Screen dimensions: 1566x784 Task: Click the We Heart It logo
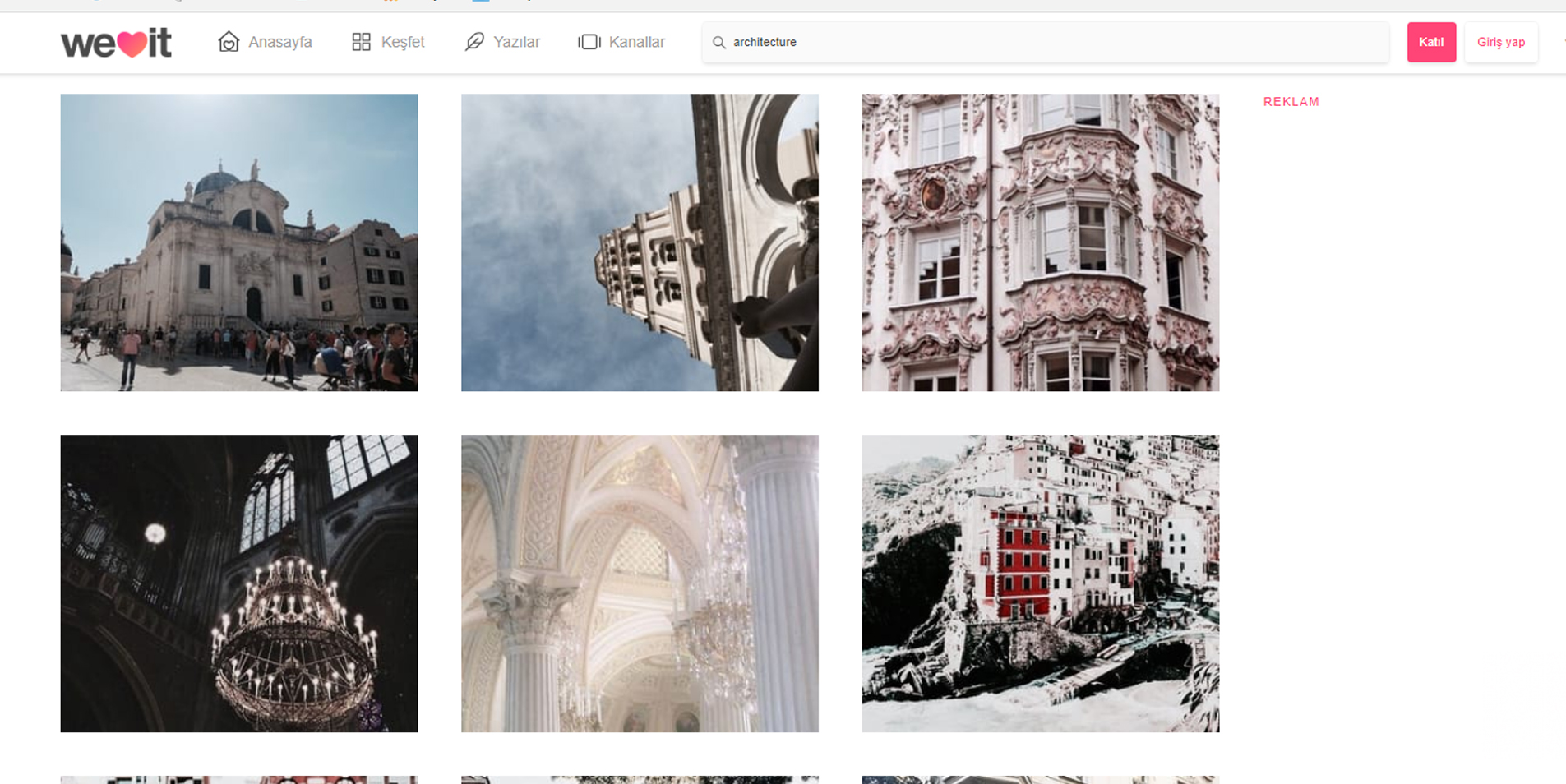coord(116,43)
